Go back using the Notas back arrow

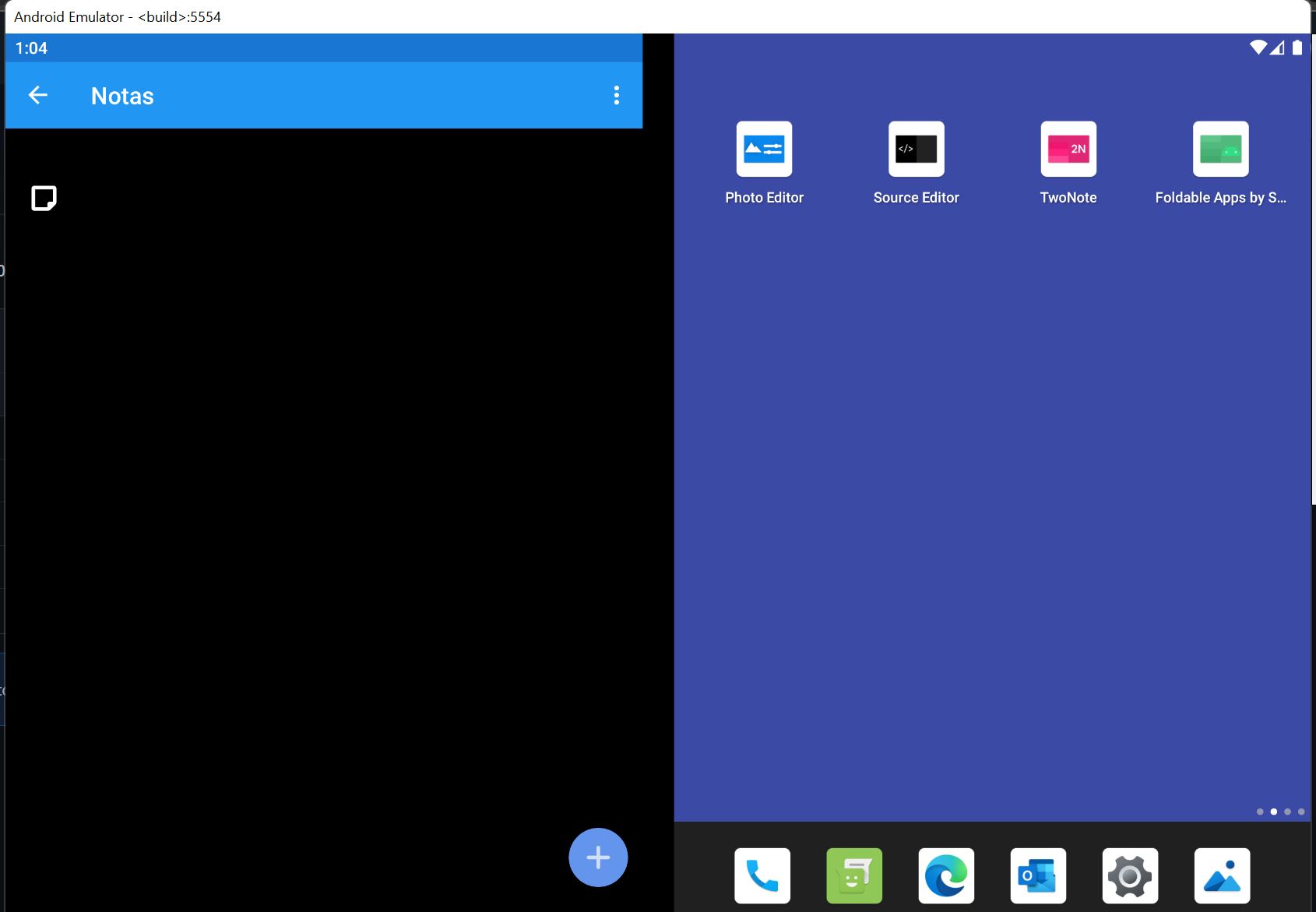pyautogui.click(x=38, y=95)
